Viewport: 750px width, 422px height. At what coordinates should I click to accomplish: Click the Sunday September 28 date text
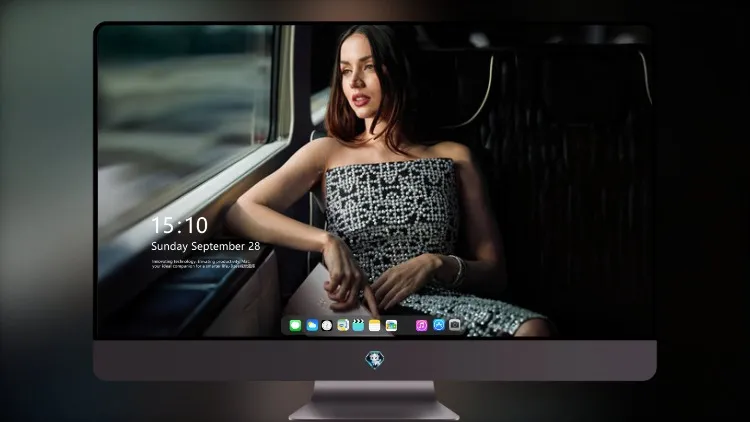point(206,246)
